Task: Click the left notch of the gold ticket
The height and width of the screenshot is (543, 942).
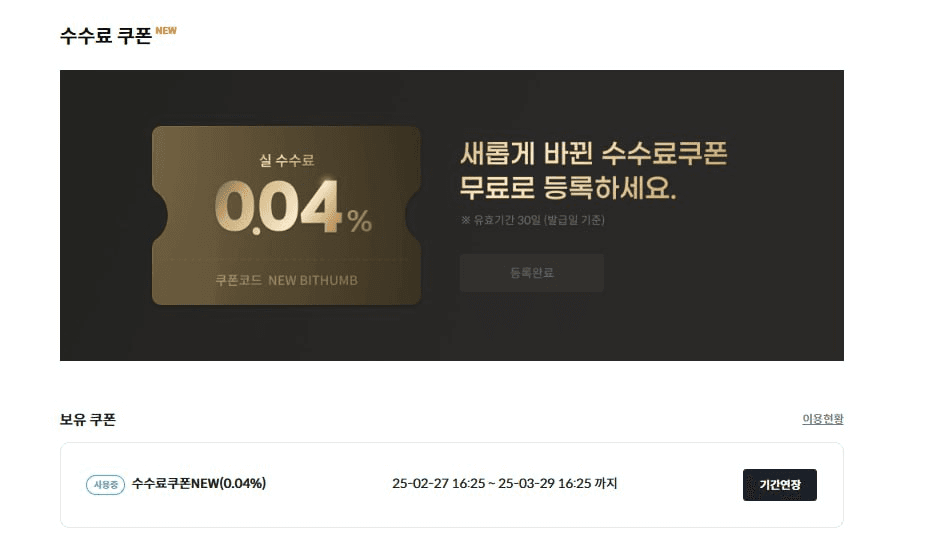Action: tap(159, 215)
